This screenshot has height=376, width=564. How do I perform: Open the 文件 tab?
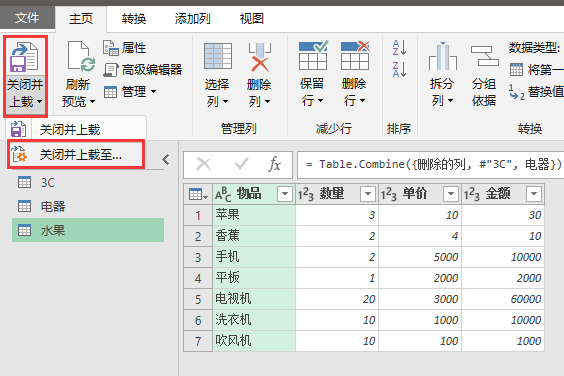point(27,18)
